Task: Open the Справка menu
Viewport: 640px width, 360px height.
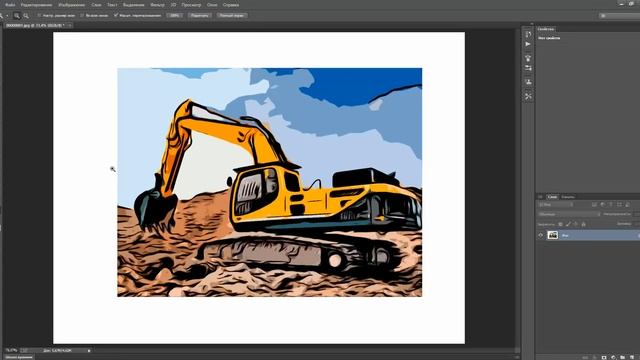Action: pos(231,5)
